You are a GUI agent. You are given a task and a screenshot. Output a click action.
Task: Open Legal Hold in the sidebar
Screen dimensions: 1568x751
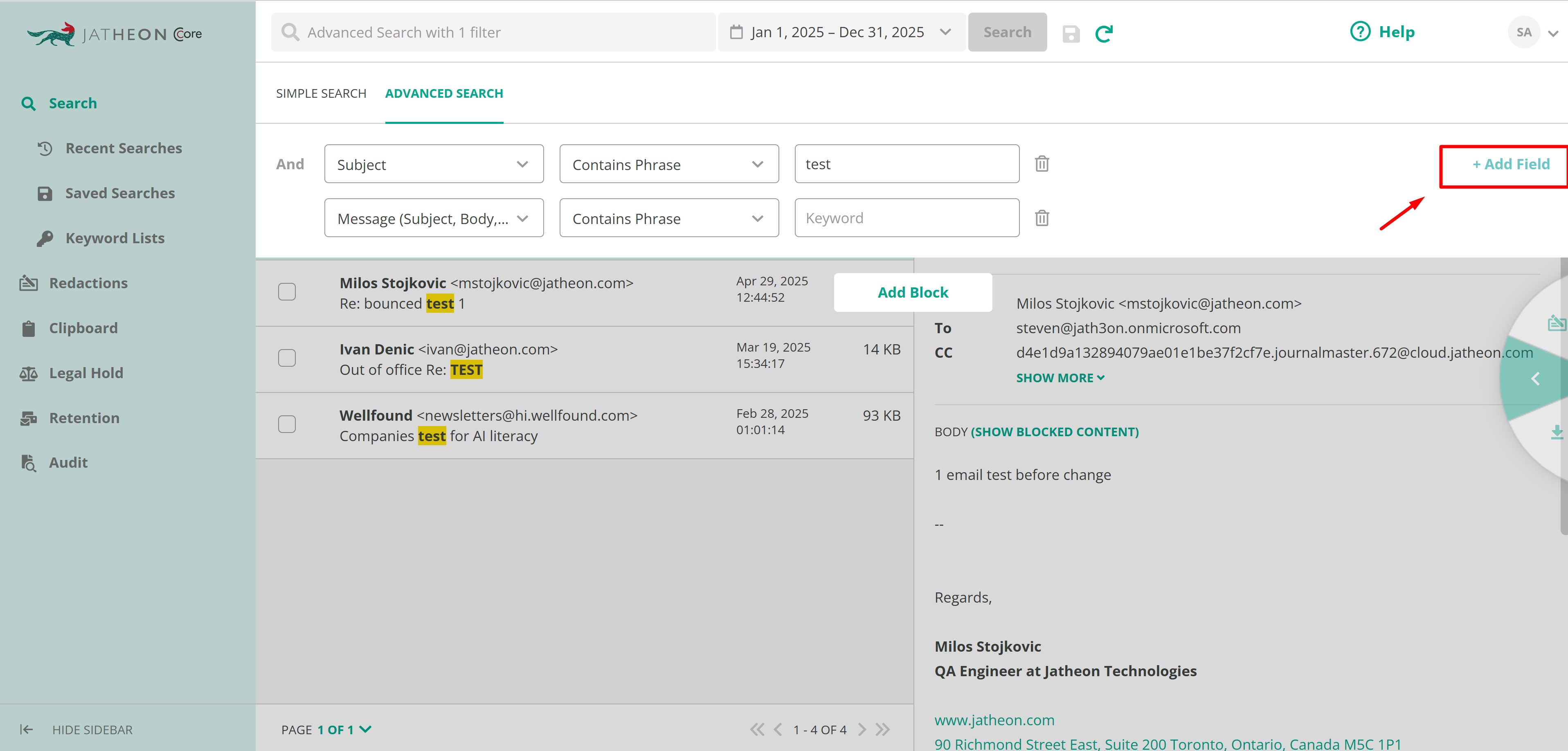coord(86,373)
